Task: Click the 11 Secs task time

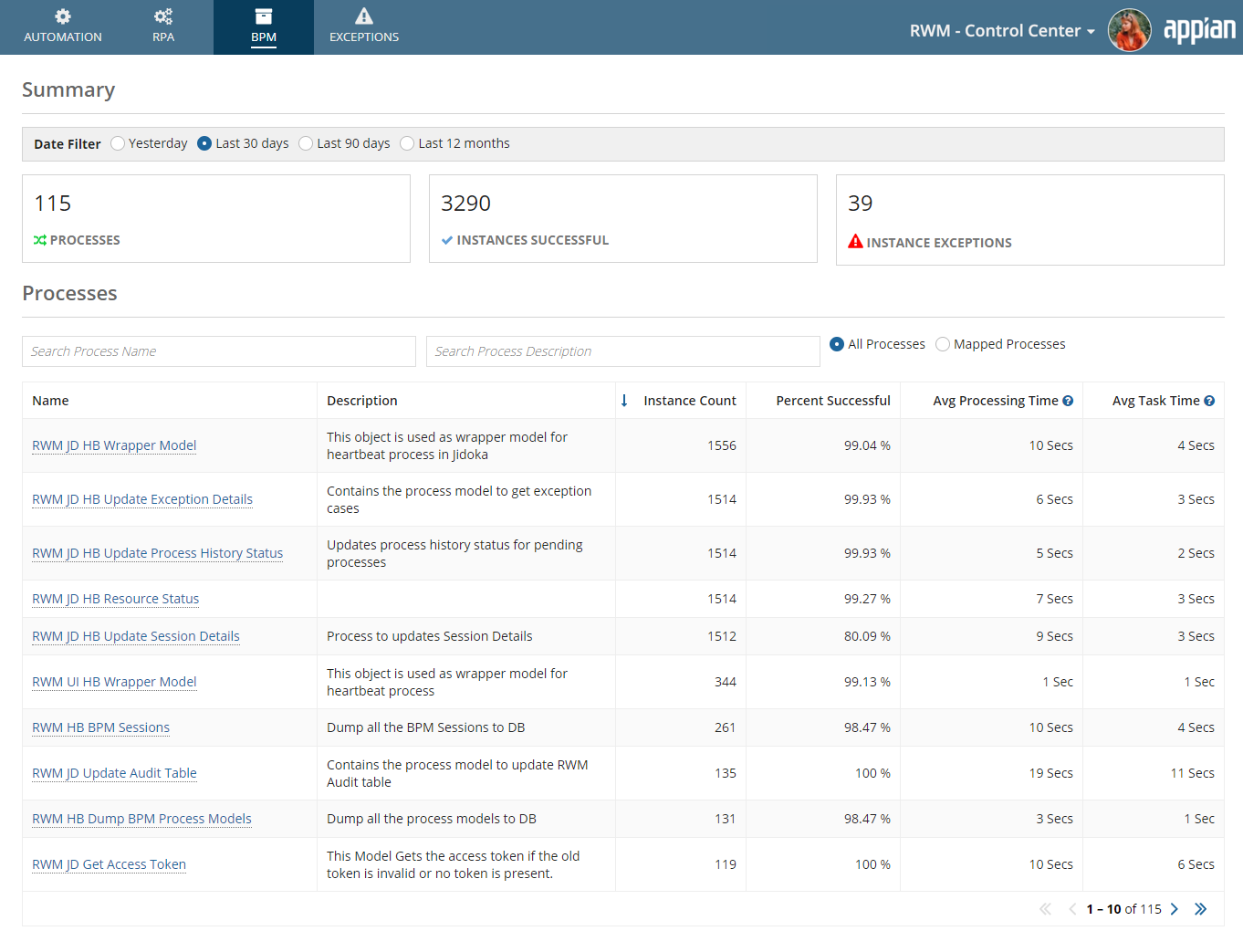Action: (1193, 773)
